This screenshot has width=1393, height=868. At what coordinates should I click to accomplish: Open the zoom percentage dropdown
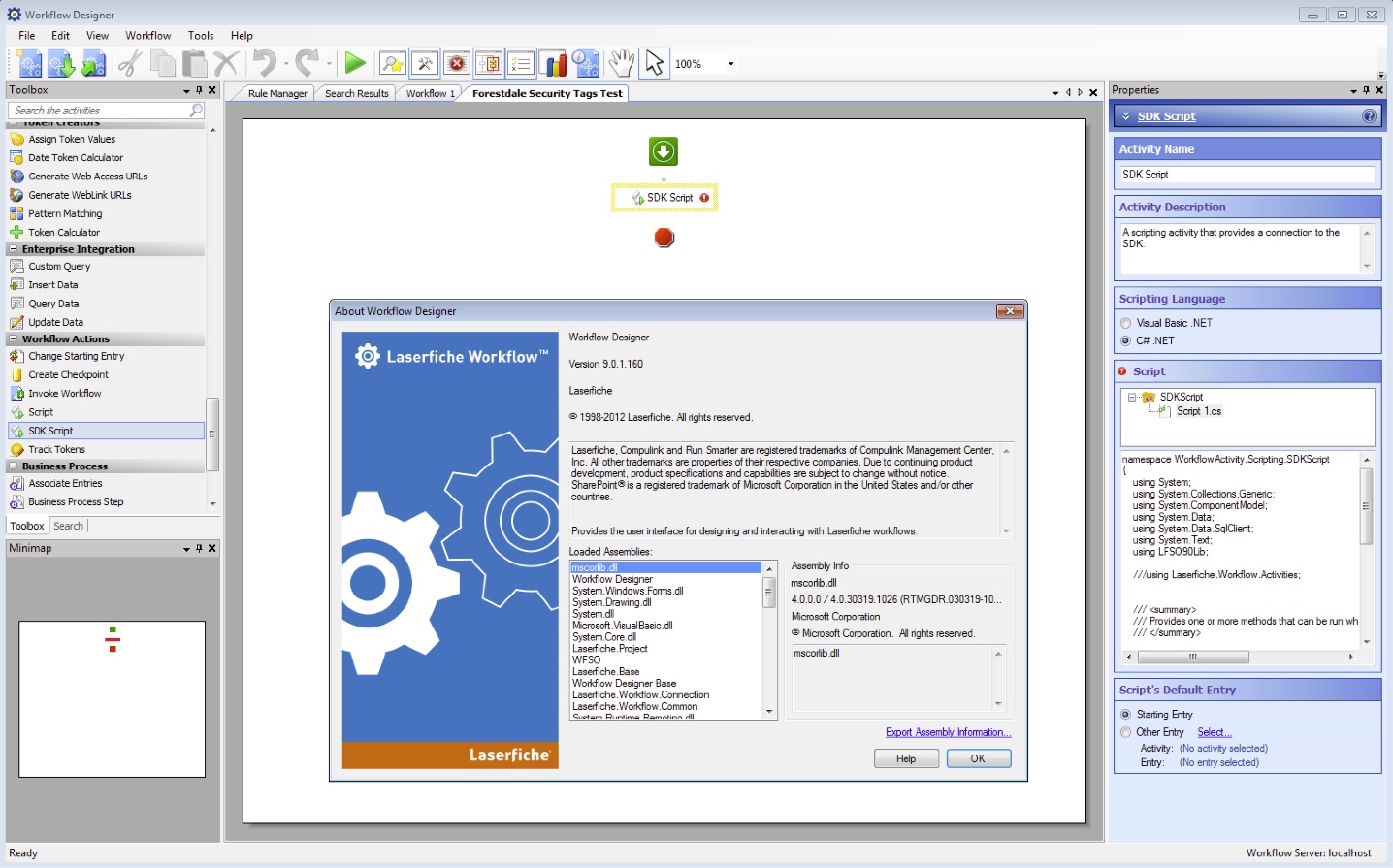click(730, 64)
